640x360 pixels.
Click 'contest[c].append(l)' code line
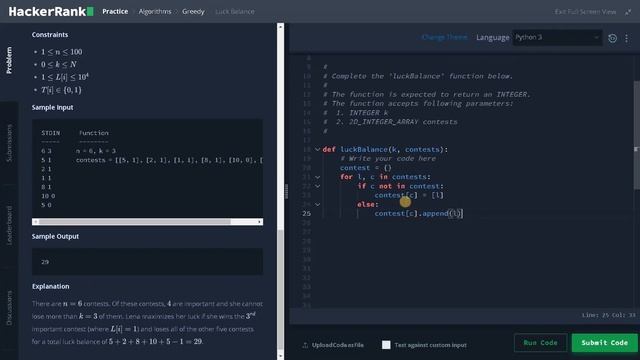point(419,213)
